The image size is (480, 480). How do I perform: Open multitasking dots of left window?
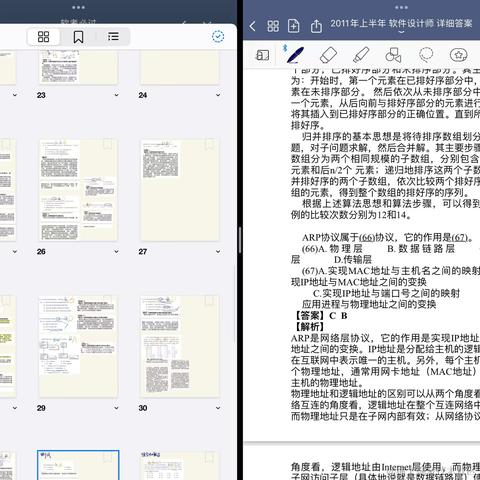[78, 7]
